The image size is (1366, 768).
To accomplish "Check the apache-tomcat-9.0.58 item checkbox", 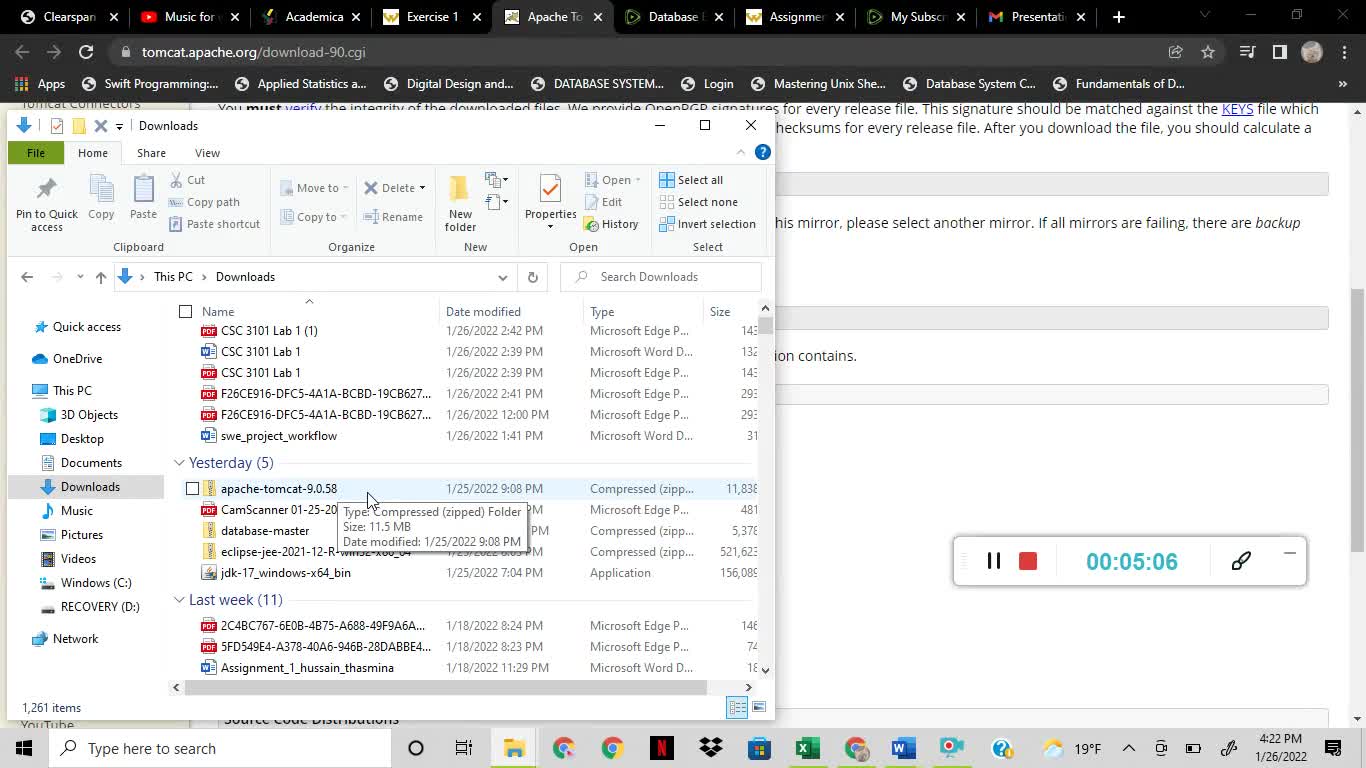I will (192, 489).
